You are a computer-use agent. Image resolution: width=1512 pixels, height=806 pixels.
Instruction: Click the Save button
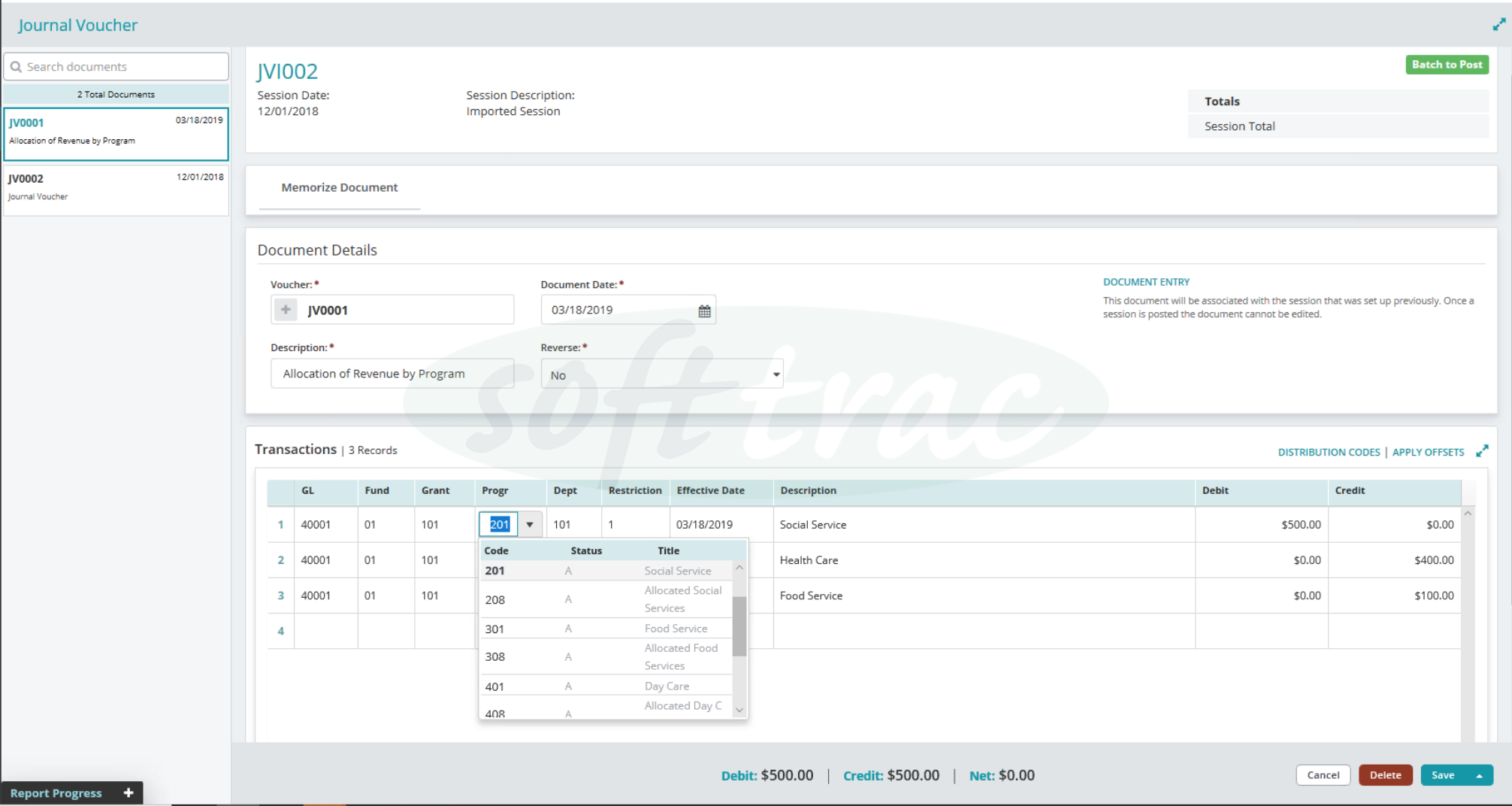coord(1443,775)
